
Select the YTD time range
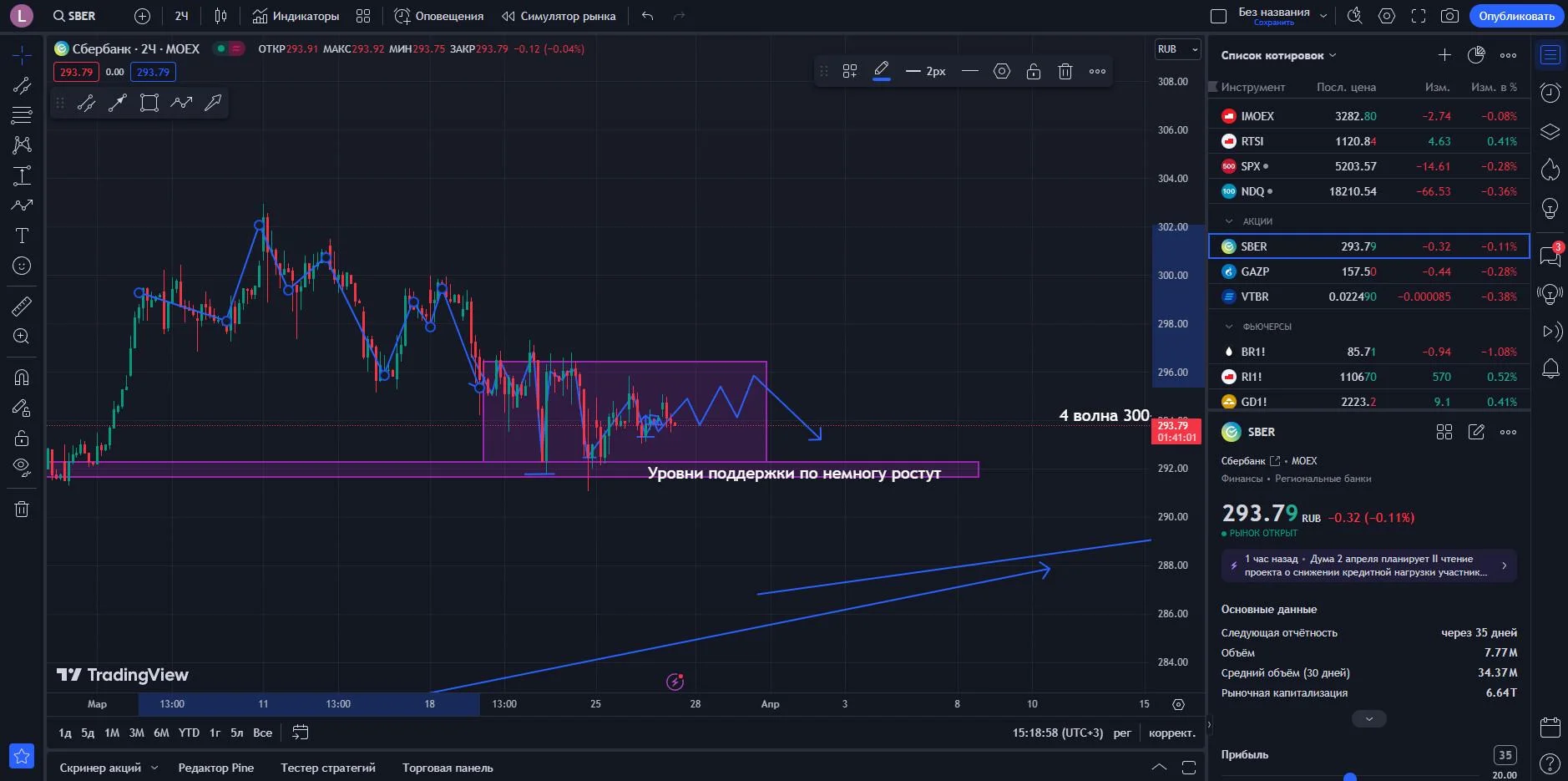pyautogui.click(x=189, y=733)
